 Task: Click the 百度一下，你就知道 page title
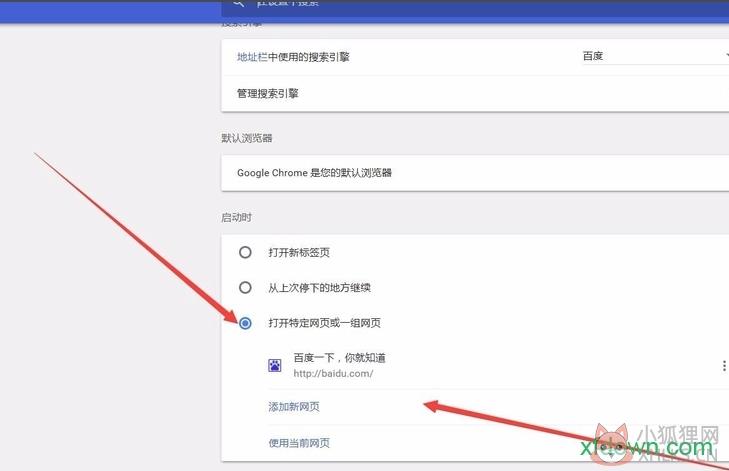339,358
